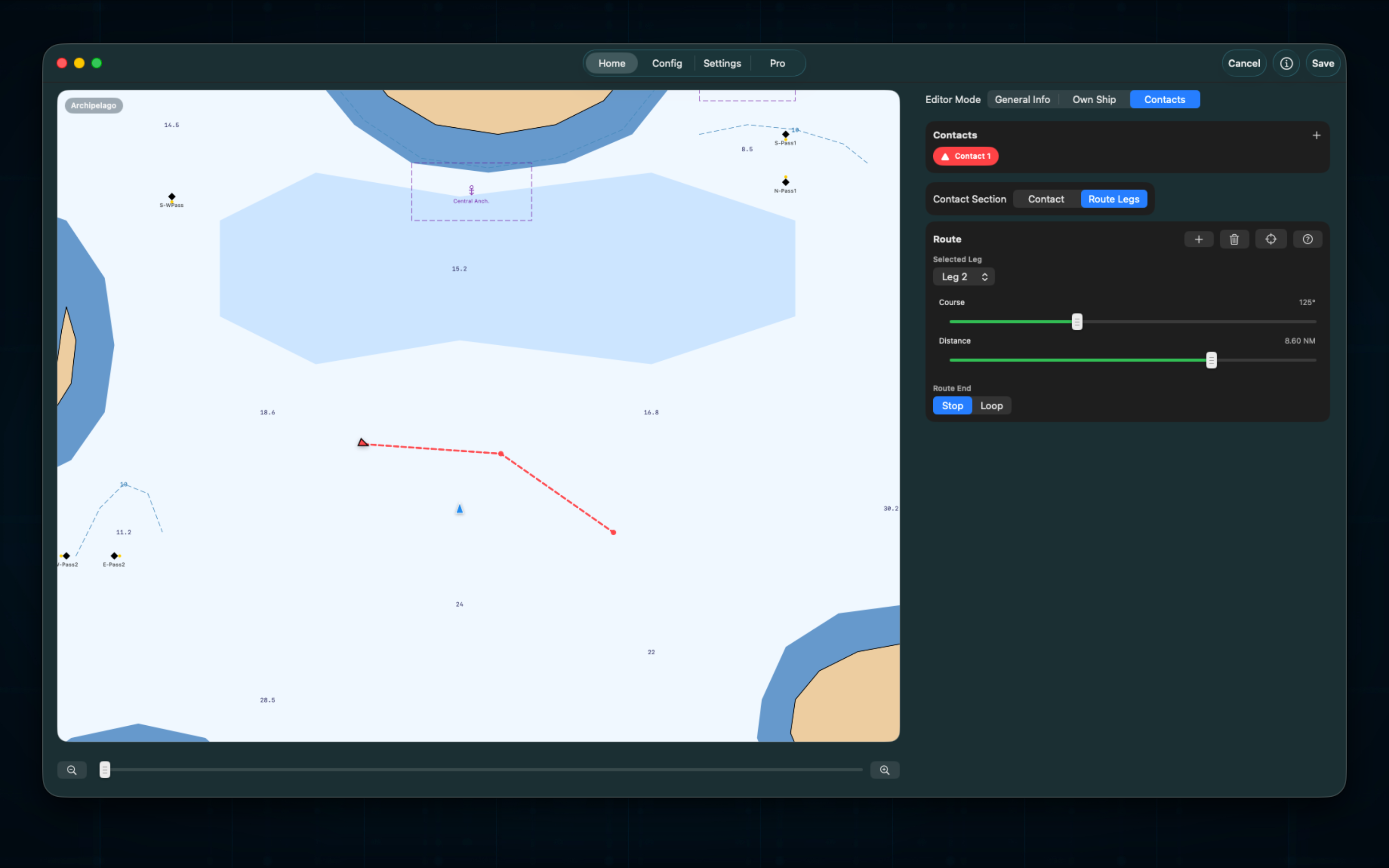The width and height of the screenshot is (1389, 868).
Task: Zoom in the chart map
Action: click(x=885, y=770)
